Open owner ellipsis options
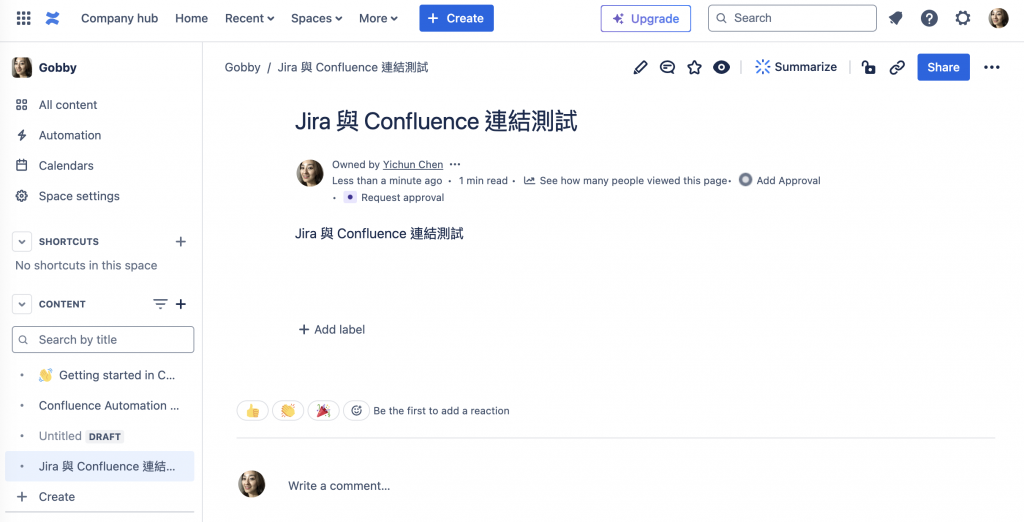The height and width of the screenshot is (522, 1024). coord(455,165)
